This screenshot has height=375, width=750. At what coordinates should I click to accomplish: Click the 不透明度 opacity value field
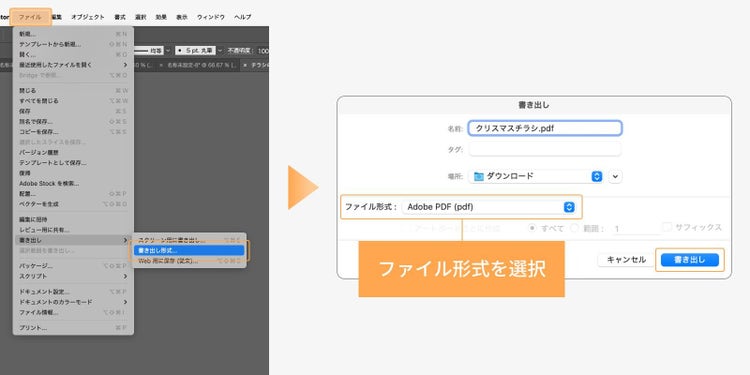click(262, 50)
